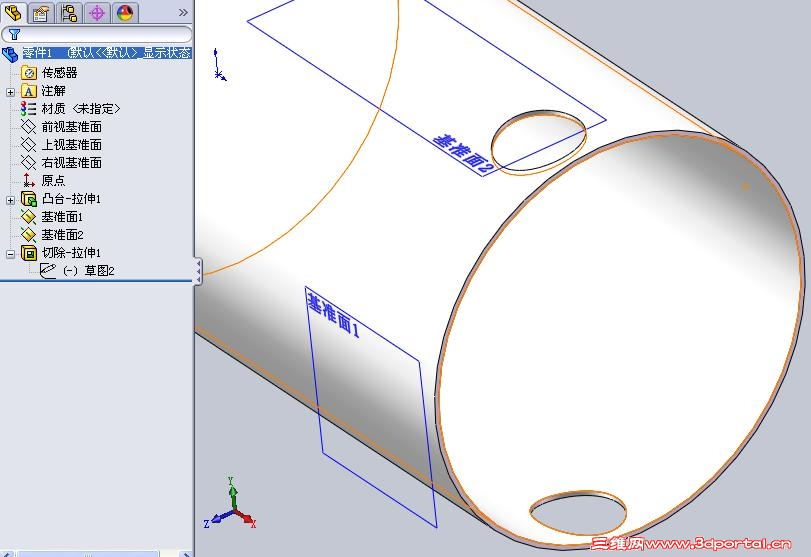The image size is (811, 557).
Task: Click the funnel filter icon
Action: (x=14, y=34)
